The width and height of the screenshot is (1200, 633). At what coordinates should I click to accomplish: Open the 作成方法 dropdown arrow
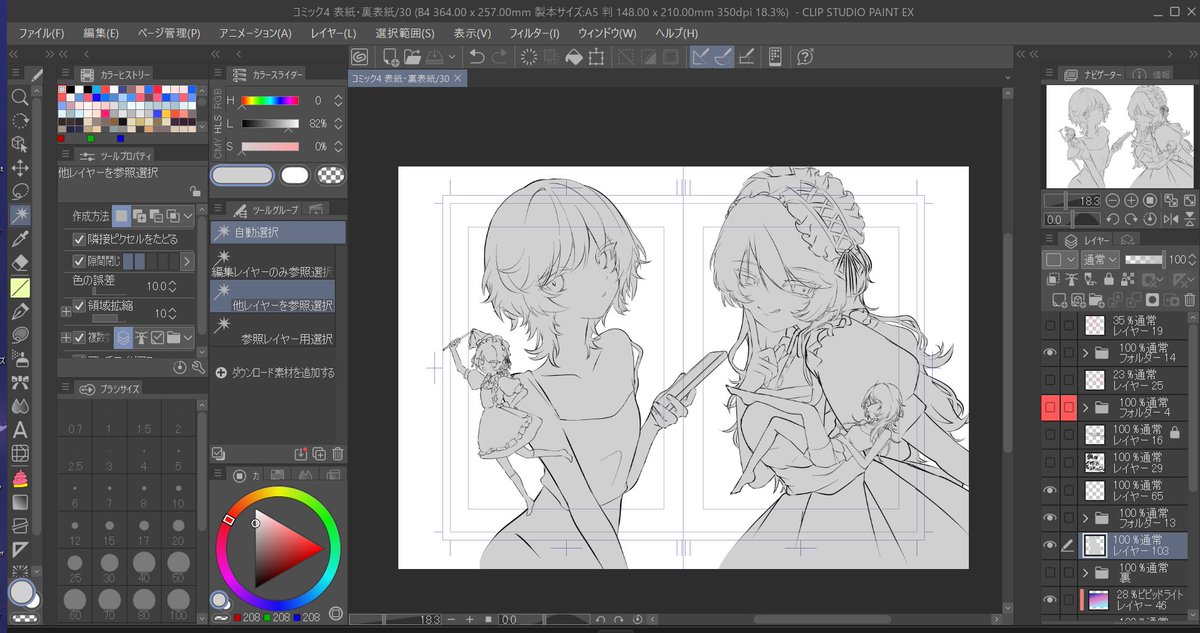(x=187, y=215)
